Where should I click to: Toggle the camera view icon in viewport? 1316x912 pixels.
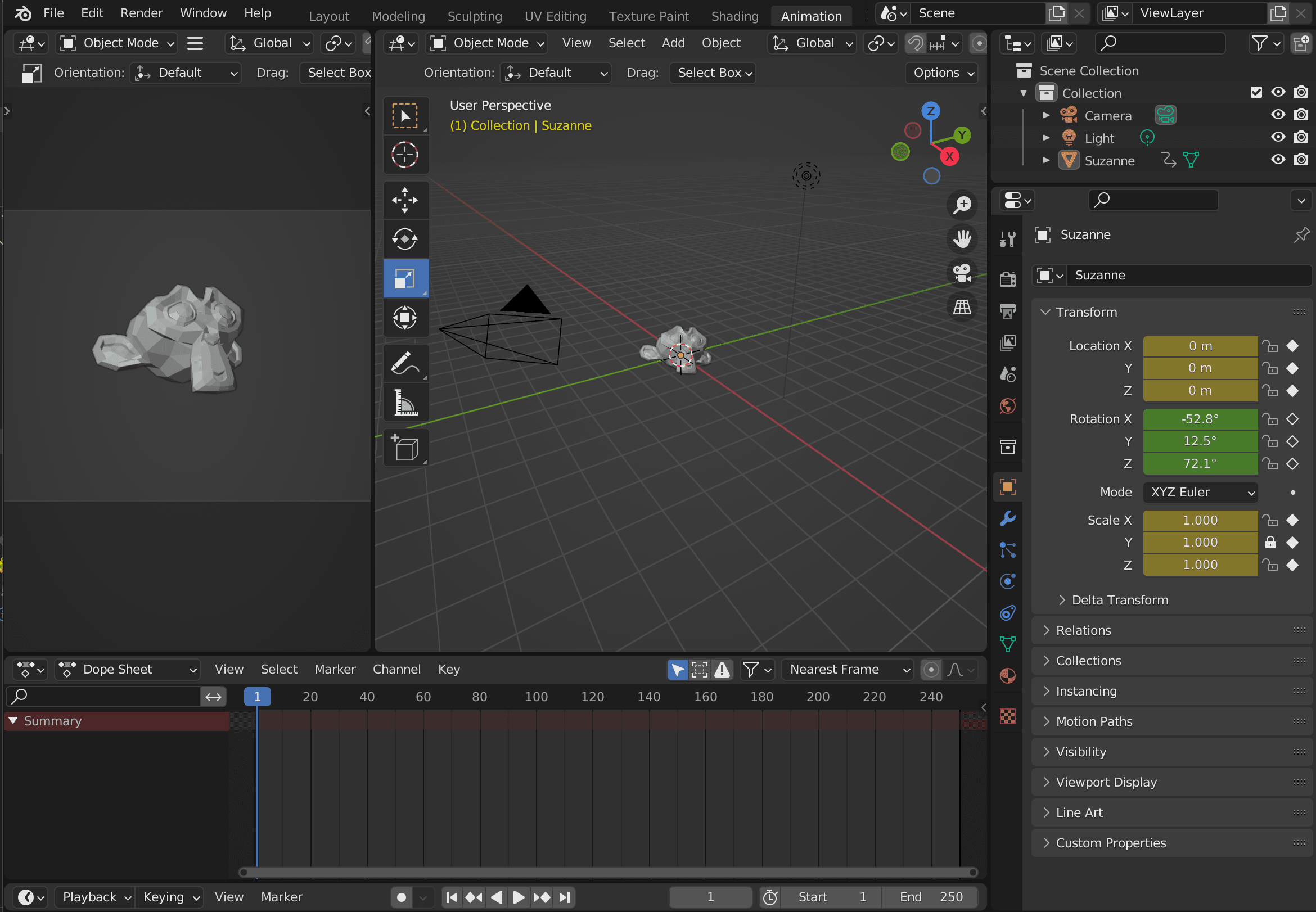962,273
